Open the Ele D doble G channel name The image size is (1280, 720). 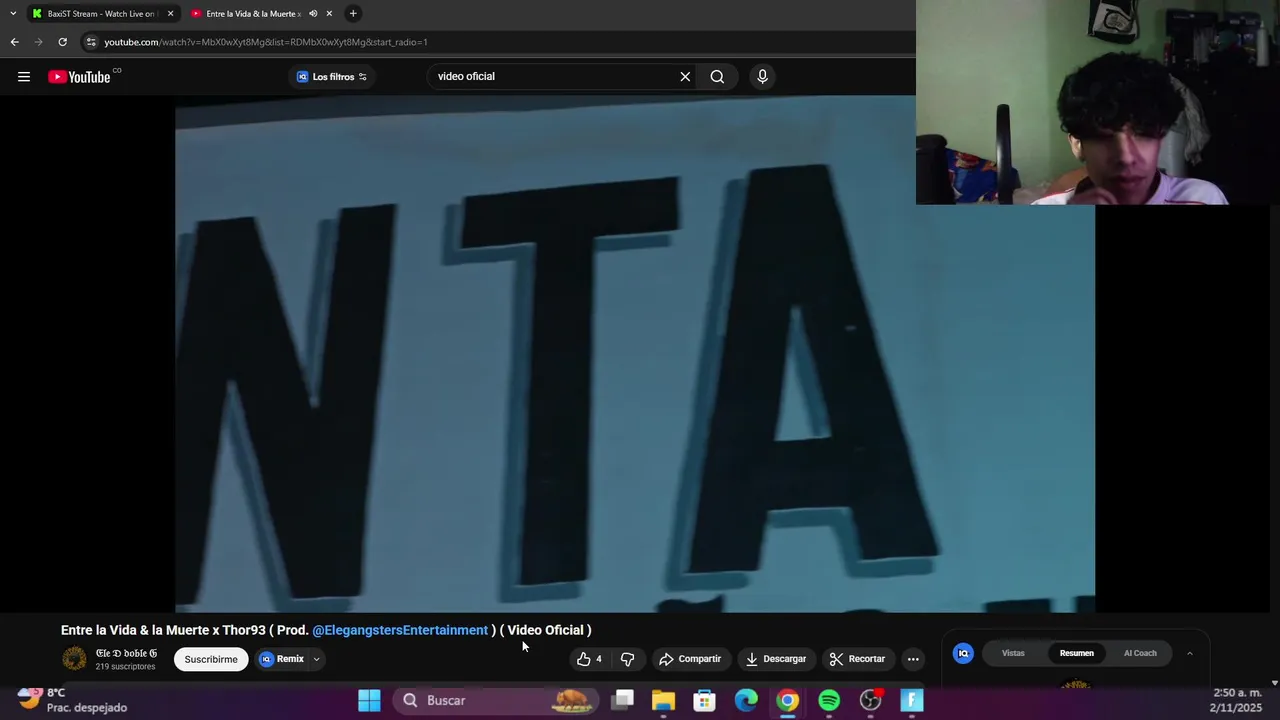[126, 653]
